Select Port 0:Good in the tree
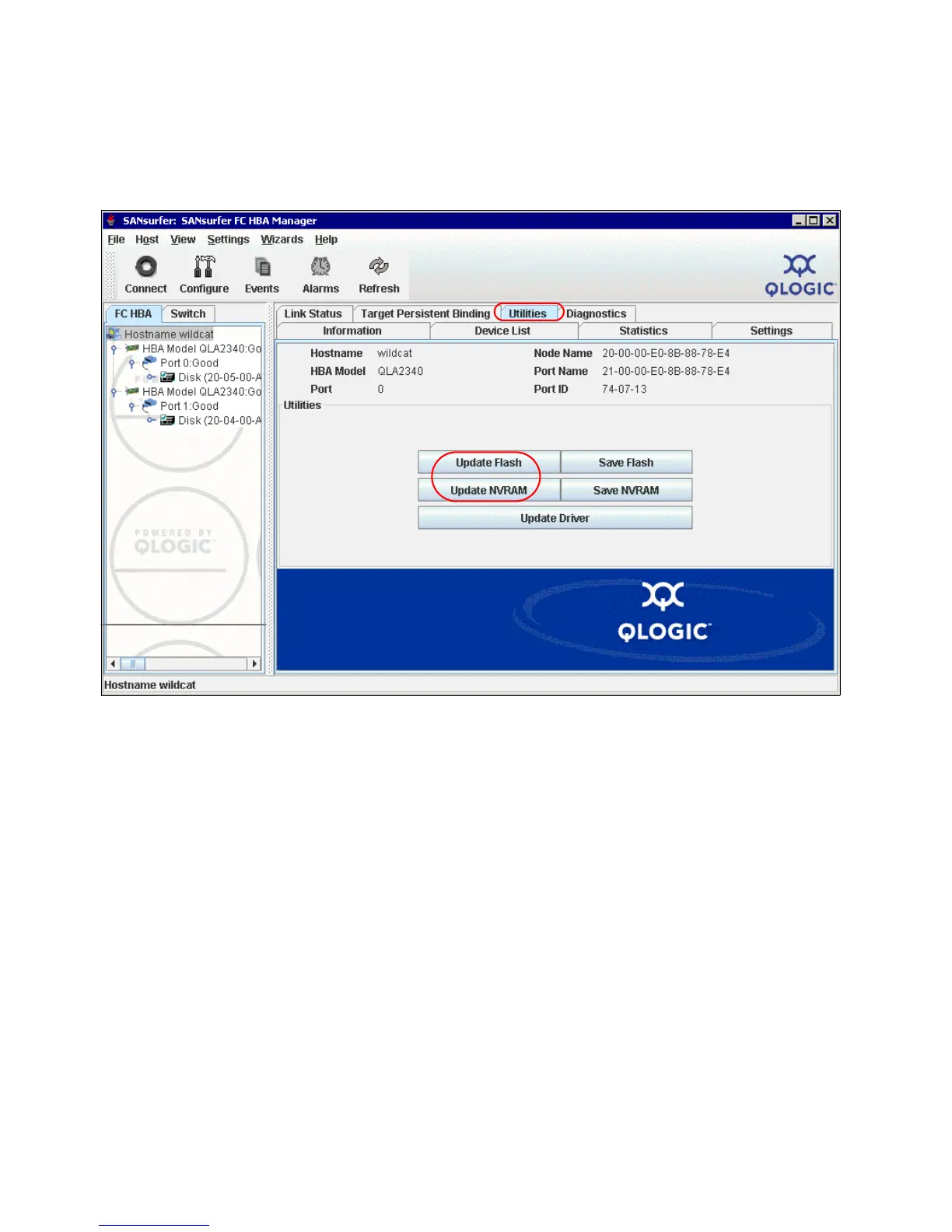Image resolution: width=952 pixels, height=1232 pixels. (189, 363)
